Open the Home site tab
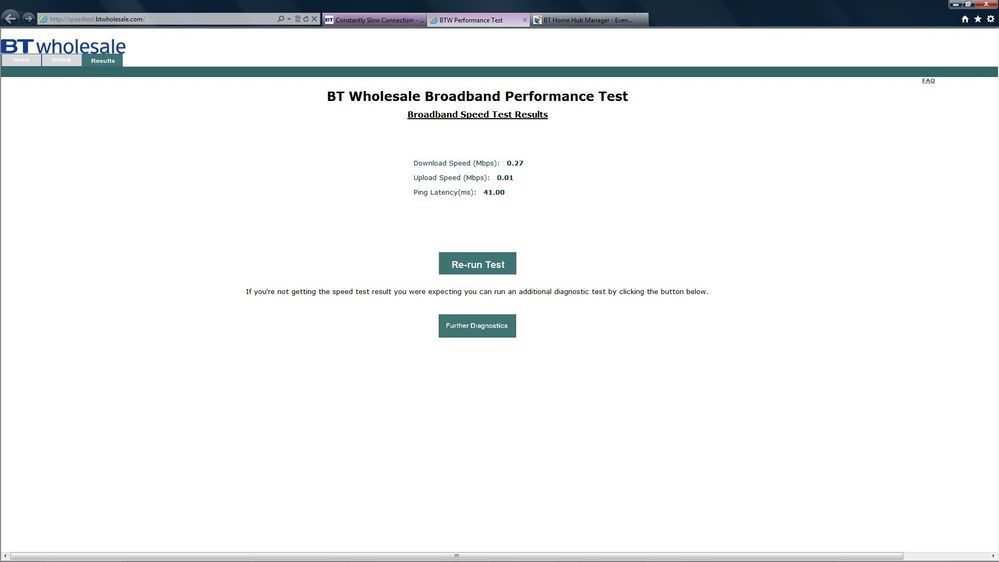Image resolution: width=999 pixels, height=562 pixels. click(x=21, y=60)
